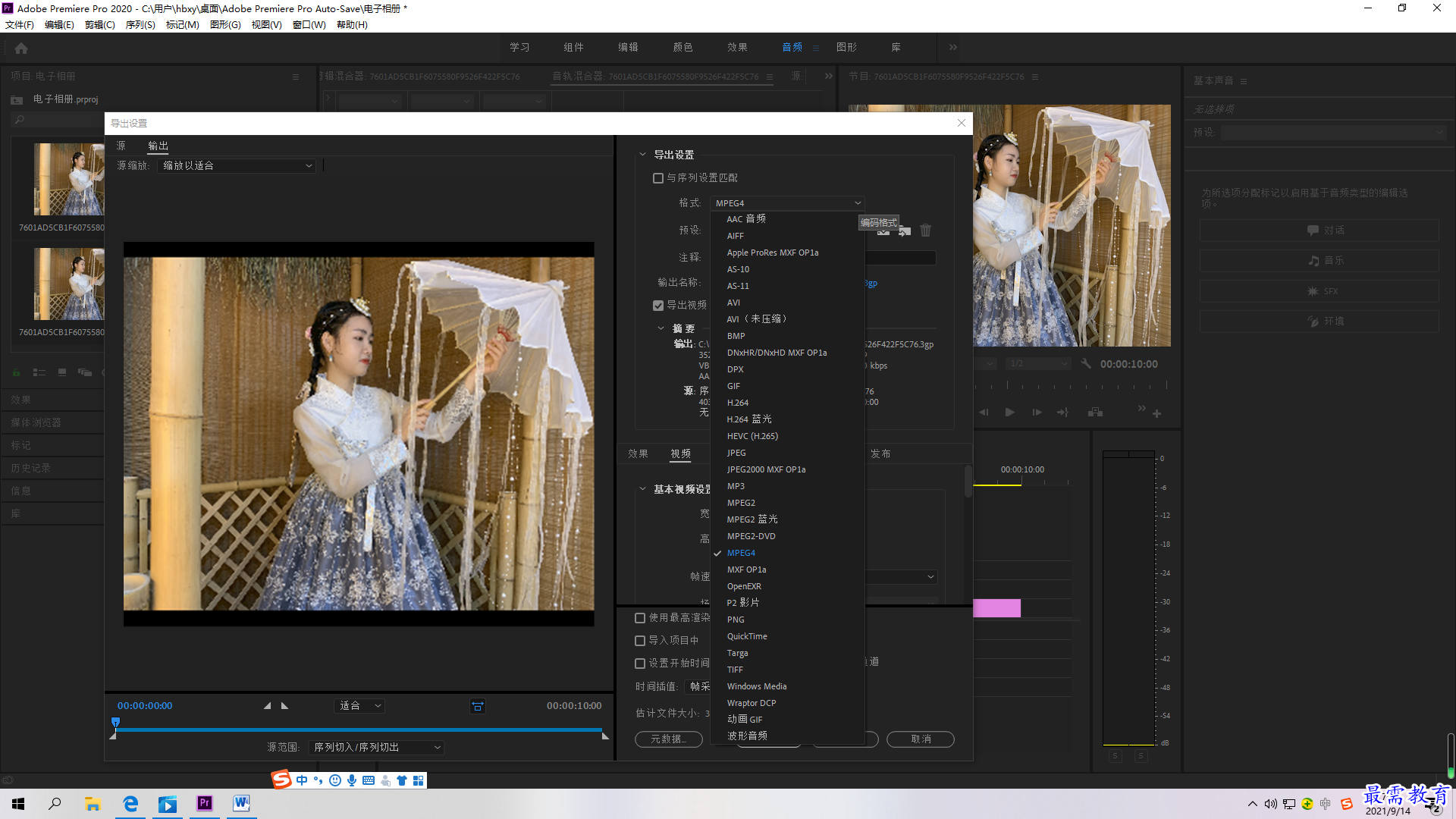Open the 1/2 playback resolution dropdown
1456x819 pixels.
click(1038, 364)
